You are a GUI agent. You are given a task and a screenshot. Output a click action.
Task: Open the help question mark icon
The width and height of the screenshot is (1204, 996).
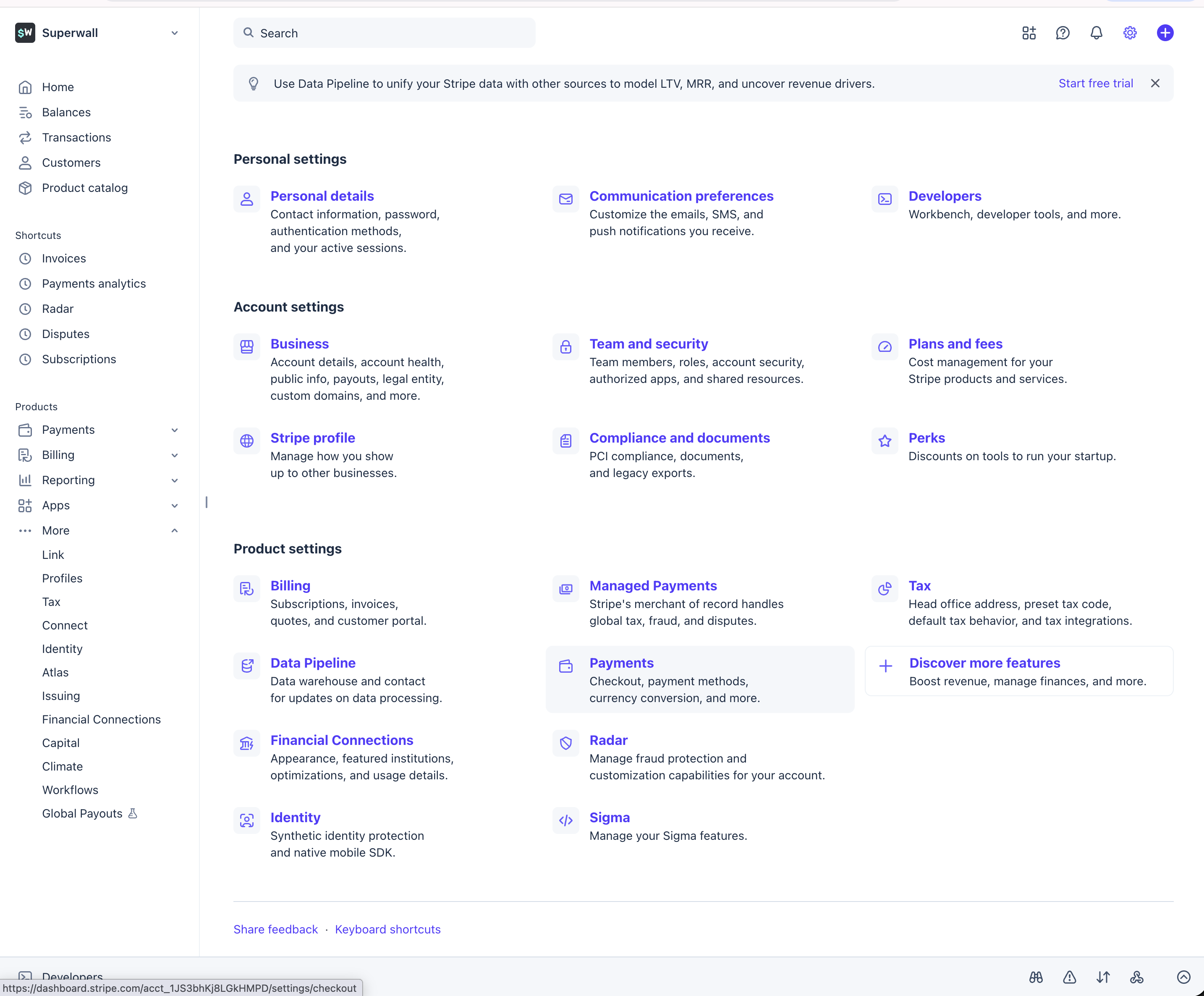coord(1063,33)
